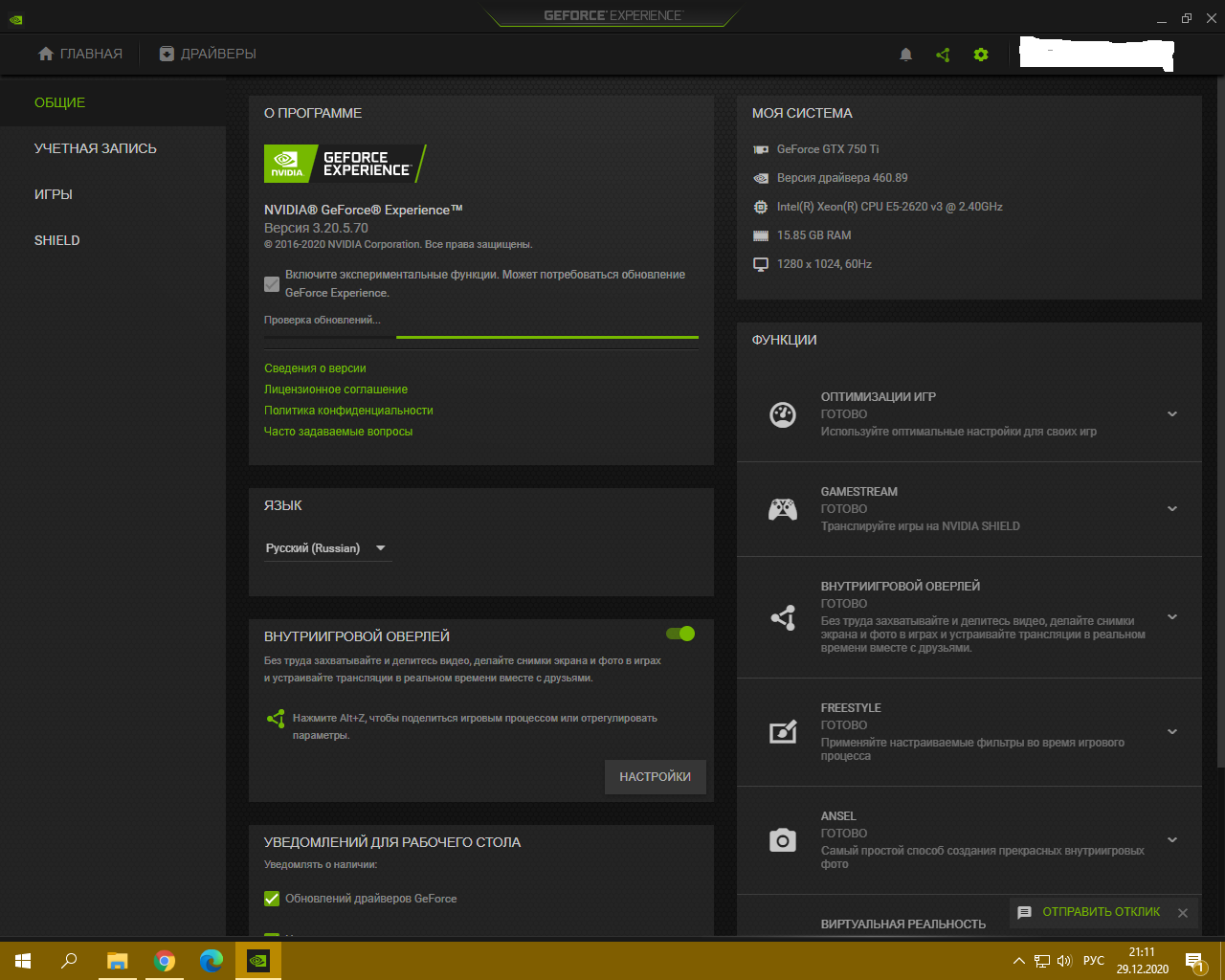This screenshot has height=980, width=1225.
Task: Open the Сведения о версии link
Action: click(315, 368)
